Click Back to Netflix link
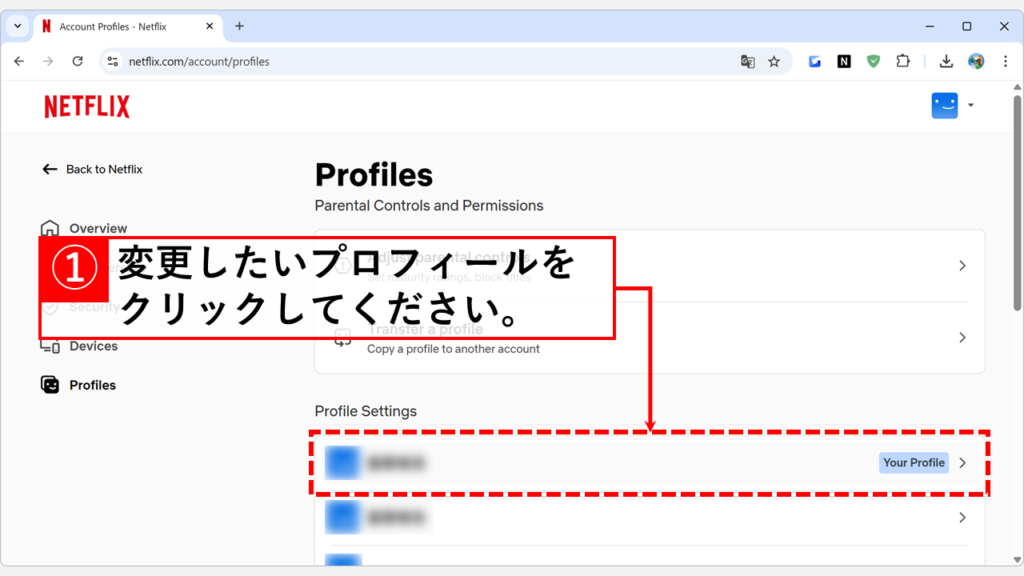Viewport: 1024px width, 576px height. pos(92,169)
